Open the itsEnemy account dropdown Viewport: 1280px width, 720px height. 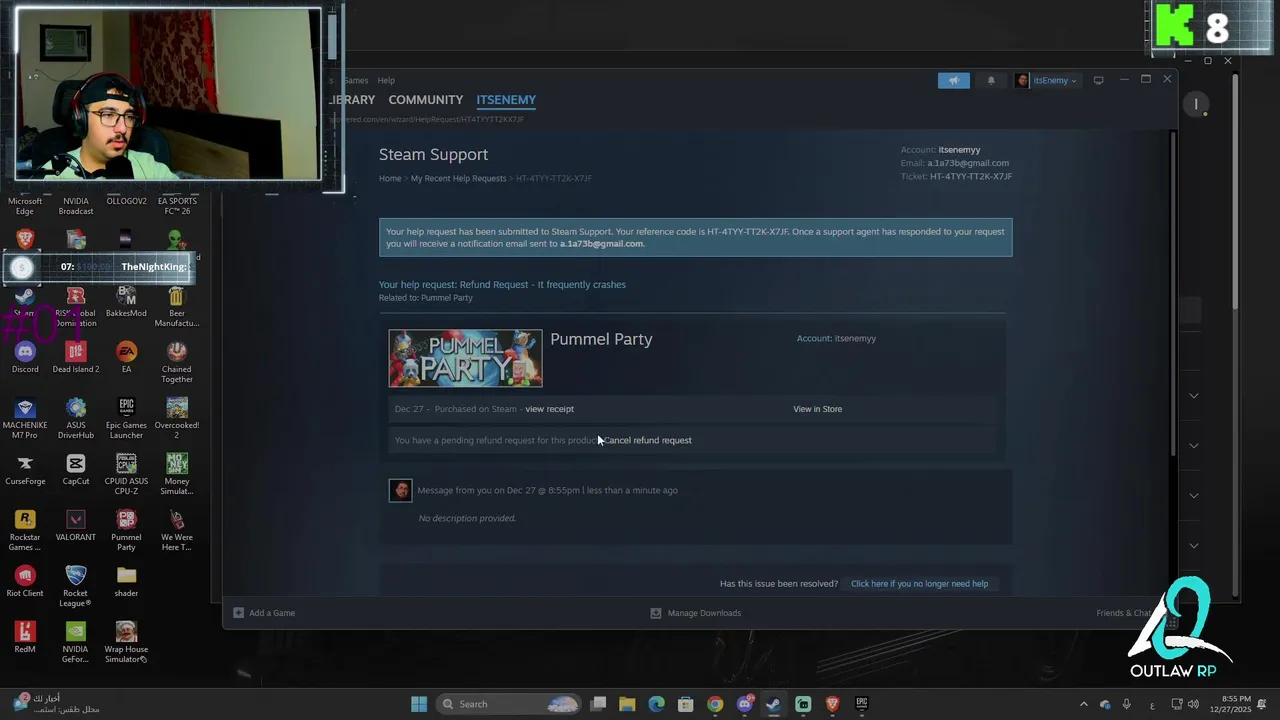click(1047, 80)
